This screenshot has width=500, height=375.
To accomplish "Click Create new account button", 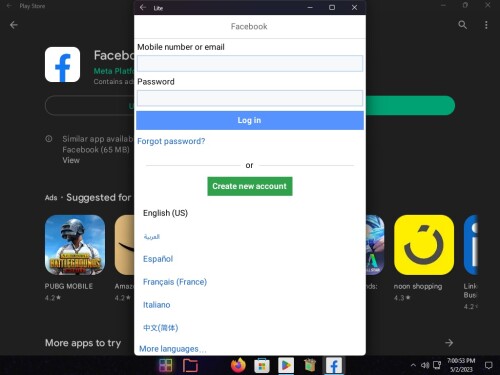I will [250, 186].
